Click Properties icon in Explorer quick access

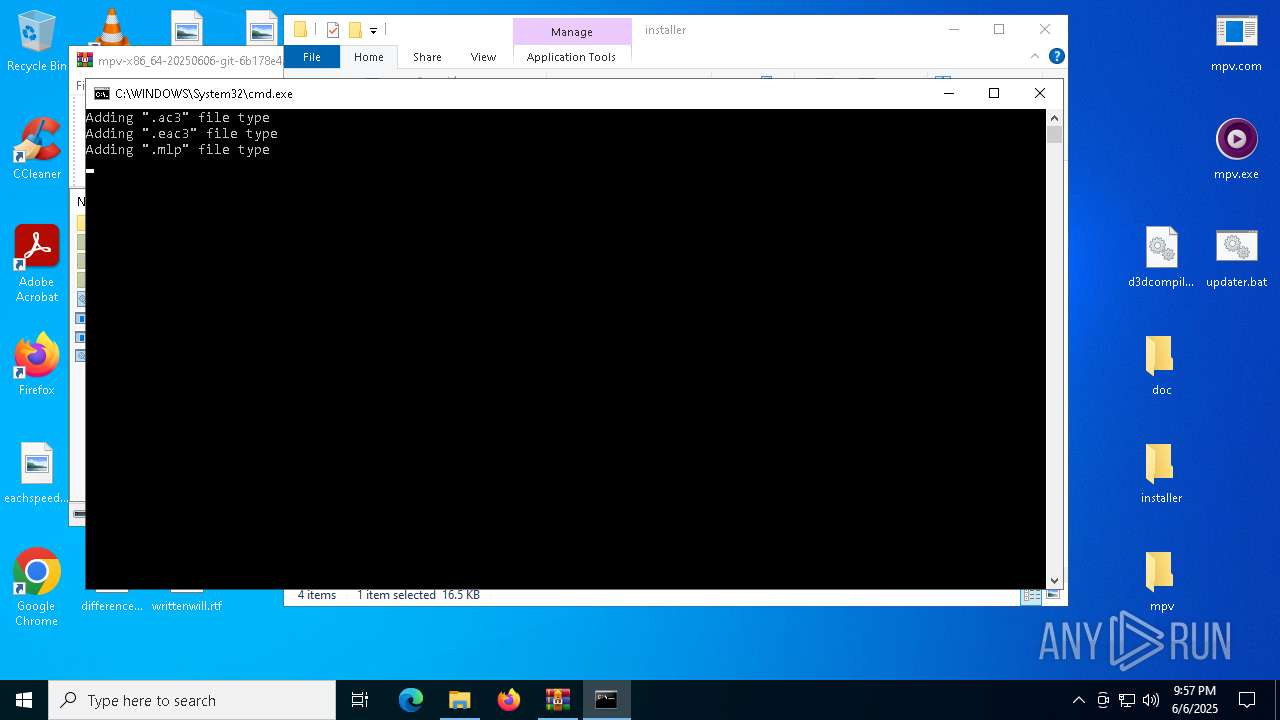pyautogui.click(x=333, y=30)
